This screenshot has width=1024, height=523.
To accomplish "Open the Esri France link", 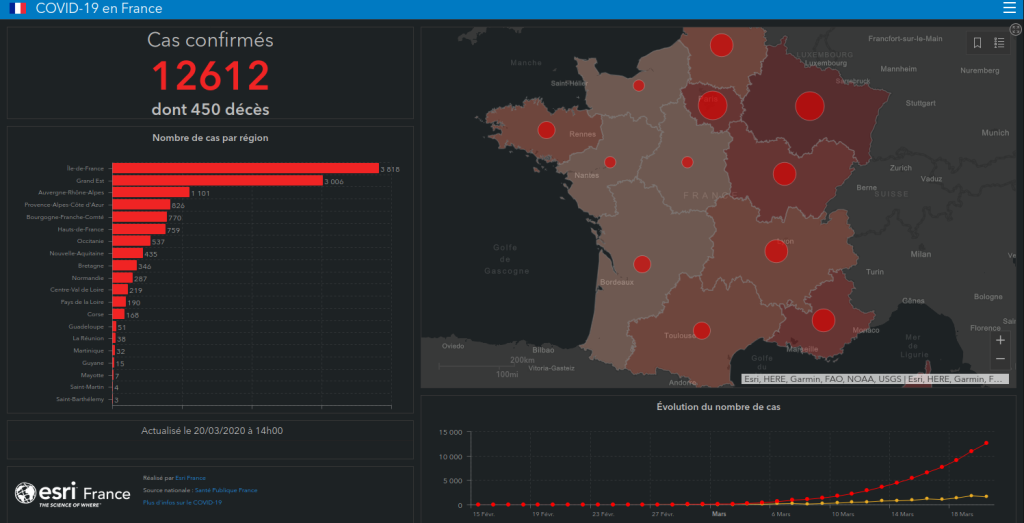I will tap(188, 479).
